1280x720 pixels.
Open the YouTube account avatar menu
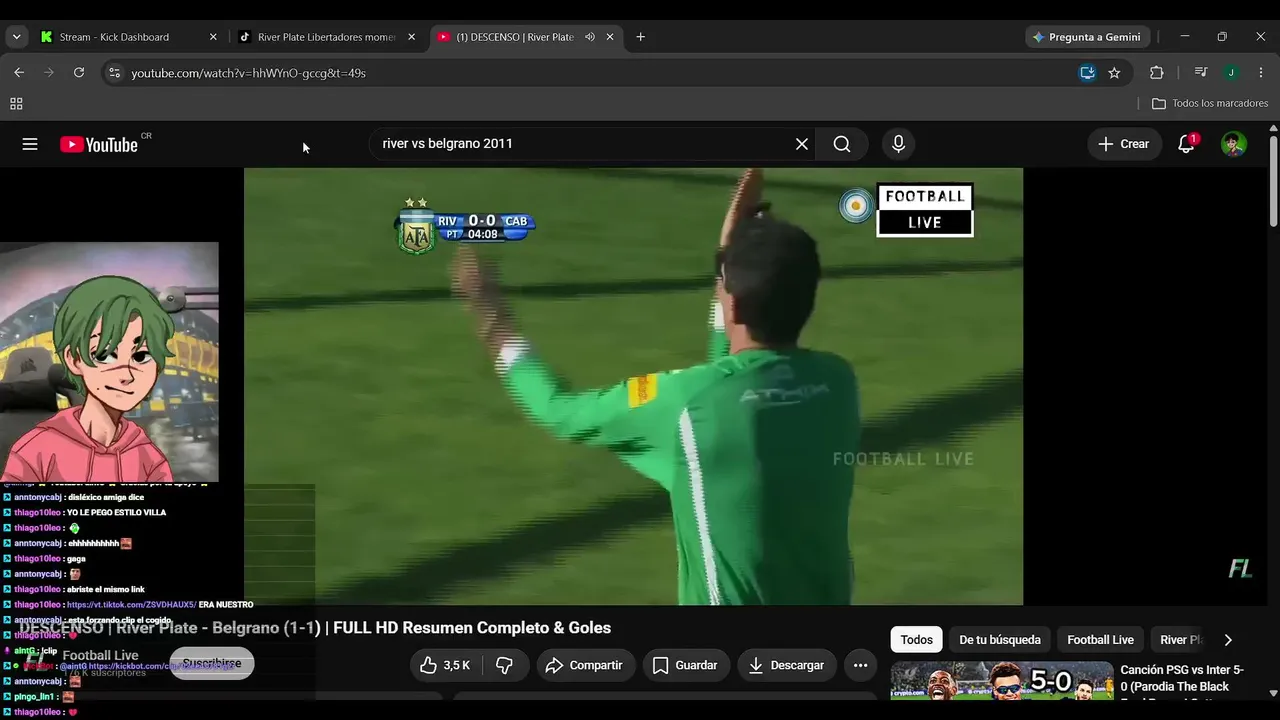click(1234, 144)
